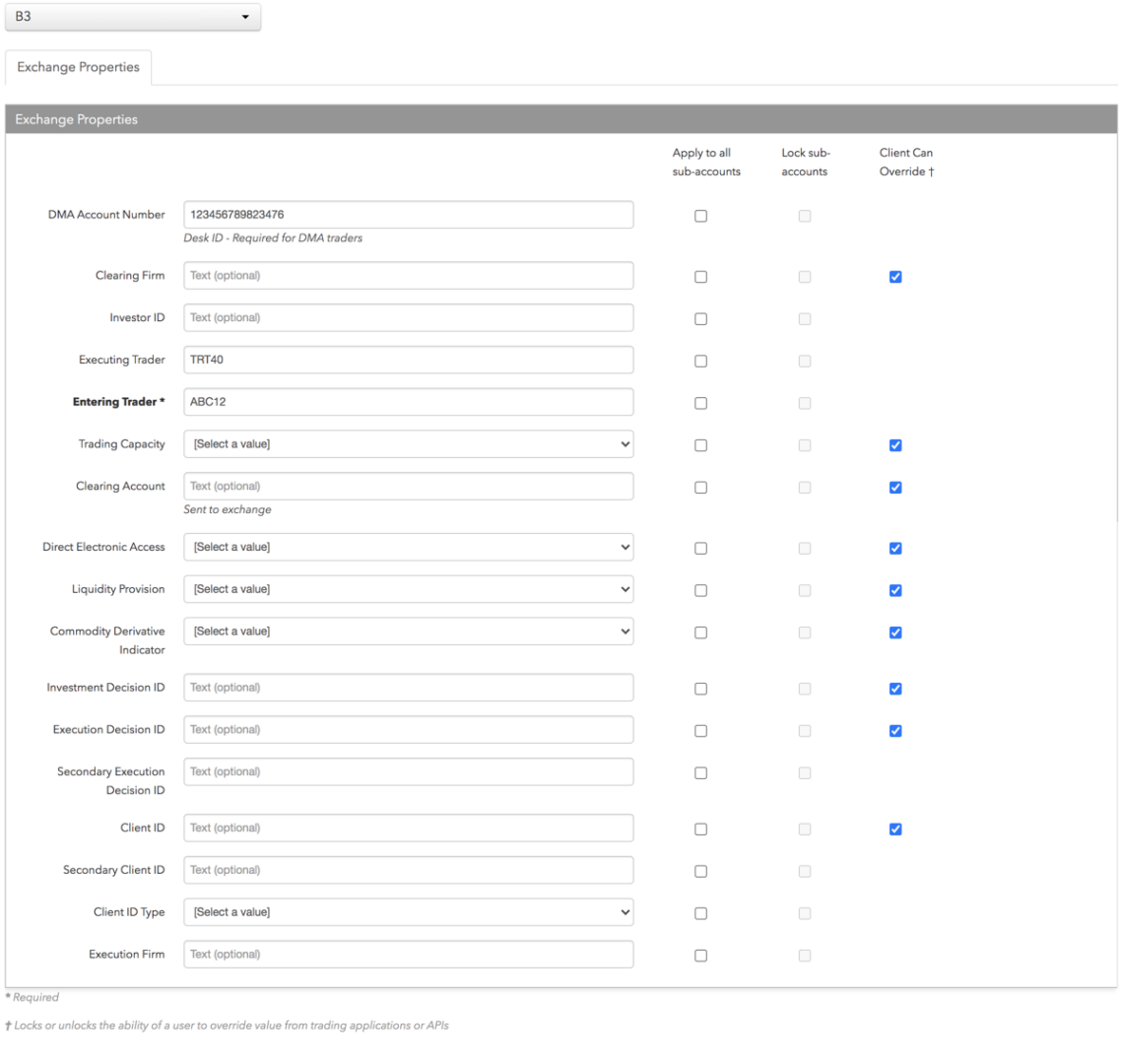Check Apply to all sub-accounts for Investment Decision ID
1121x1064 pixels.
(x=700, y=689)
